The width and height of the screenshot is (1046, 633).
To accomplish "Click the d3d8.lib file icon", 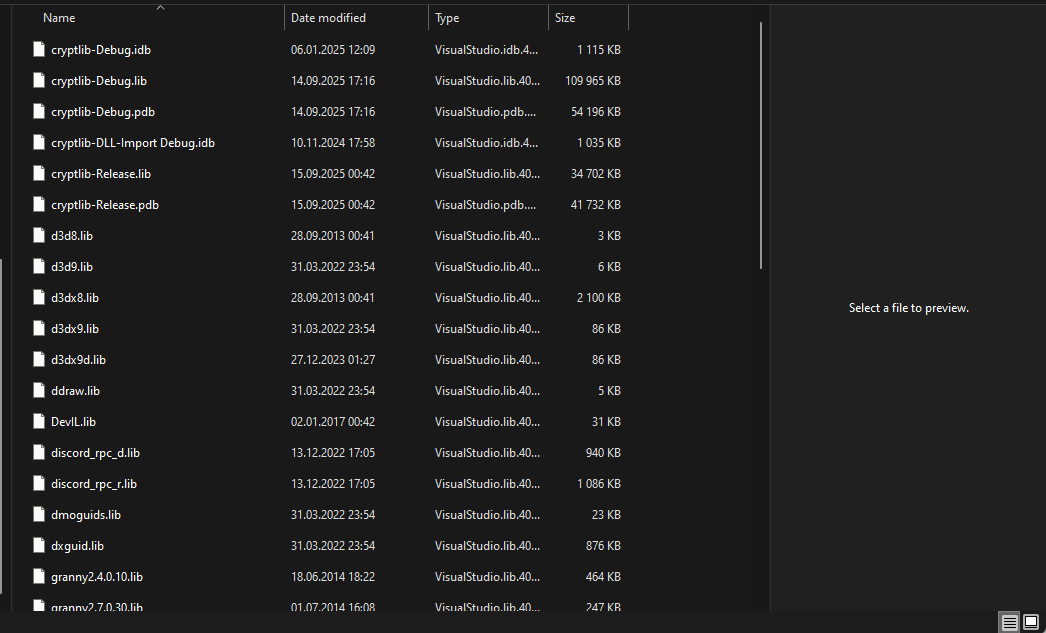I will (39, 235).
